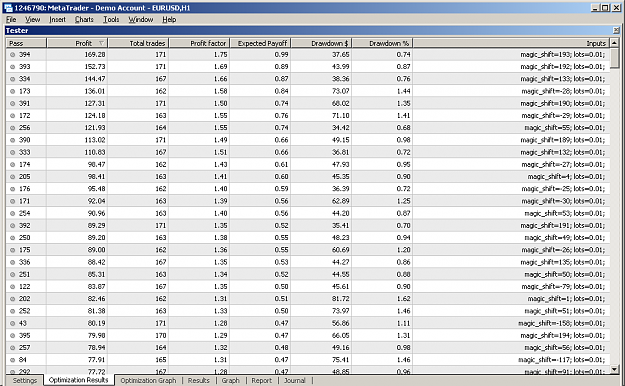Click the pass 334 row icon
This screenshot has width=625, height=386.
coord(12,79)
